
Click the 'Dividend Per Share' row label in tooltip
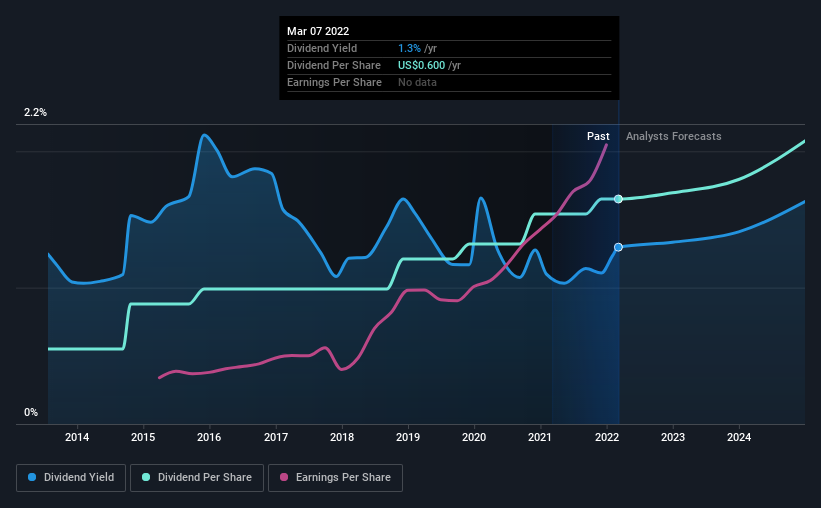(334, 65)
